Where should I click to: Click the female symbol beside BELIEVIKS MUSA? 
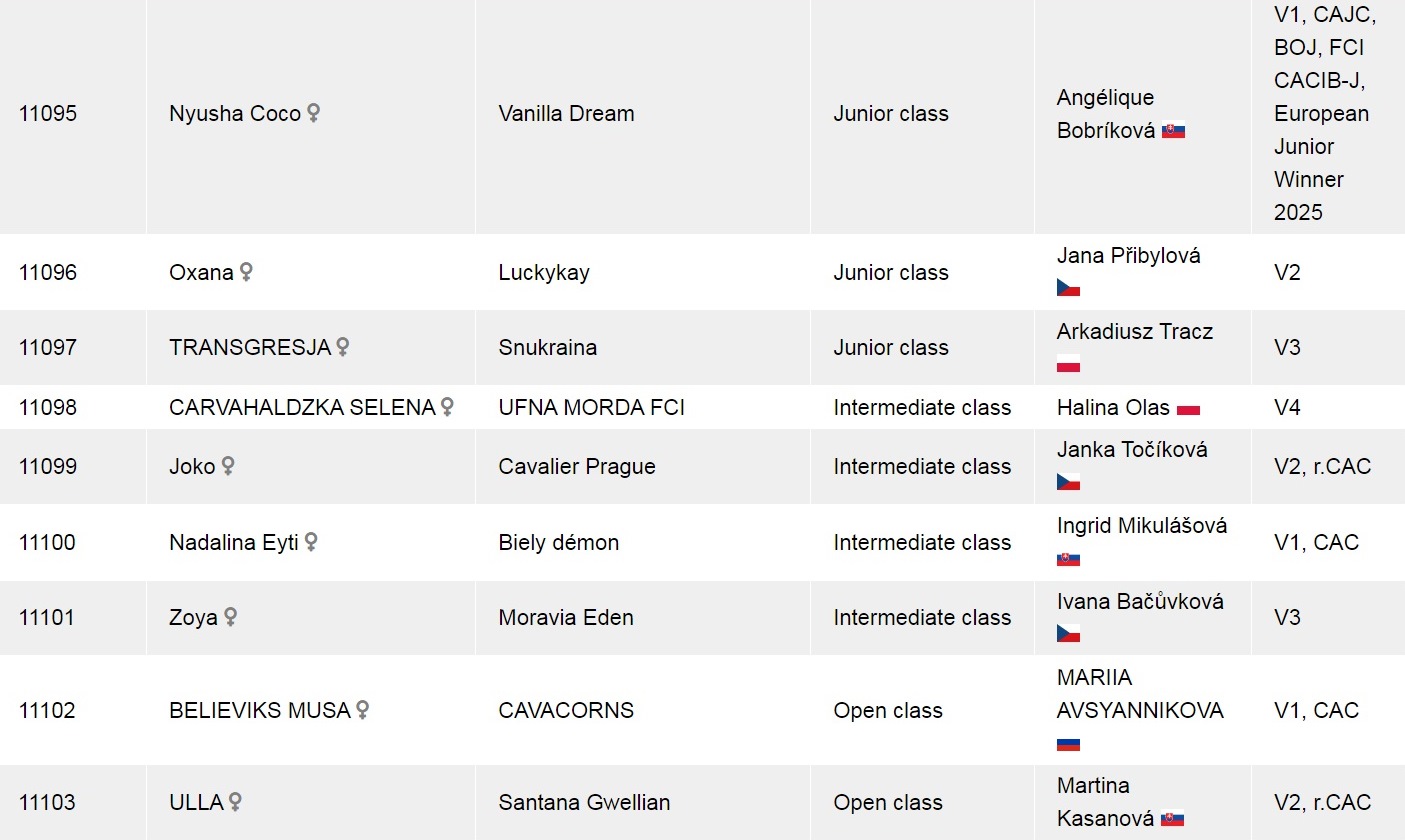pyautogui.click(x=363, y=710)
